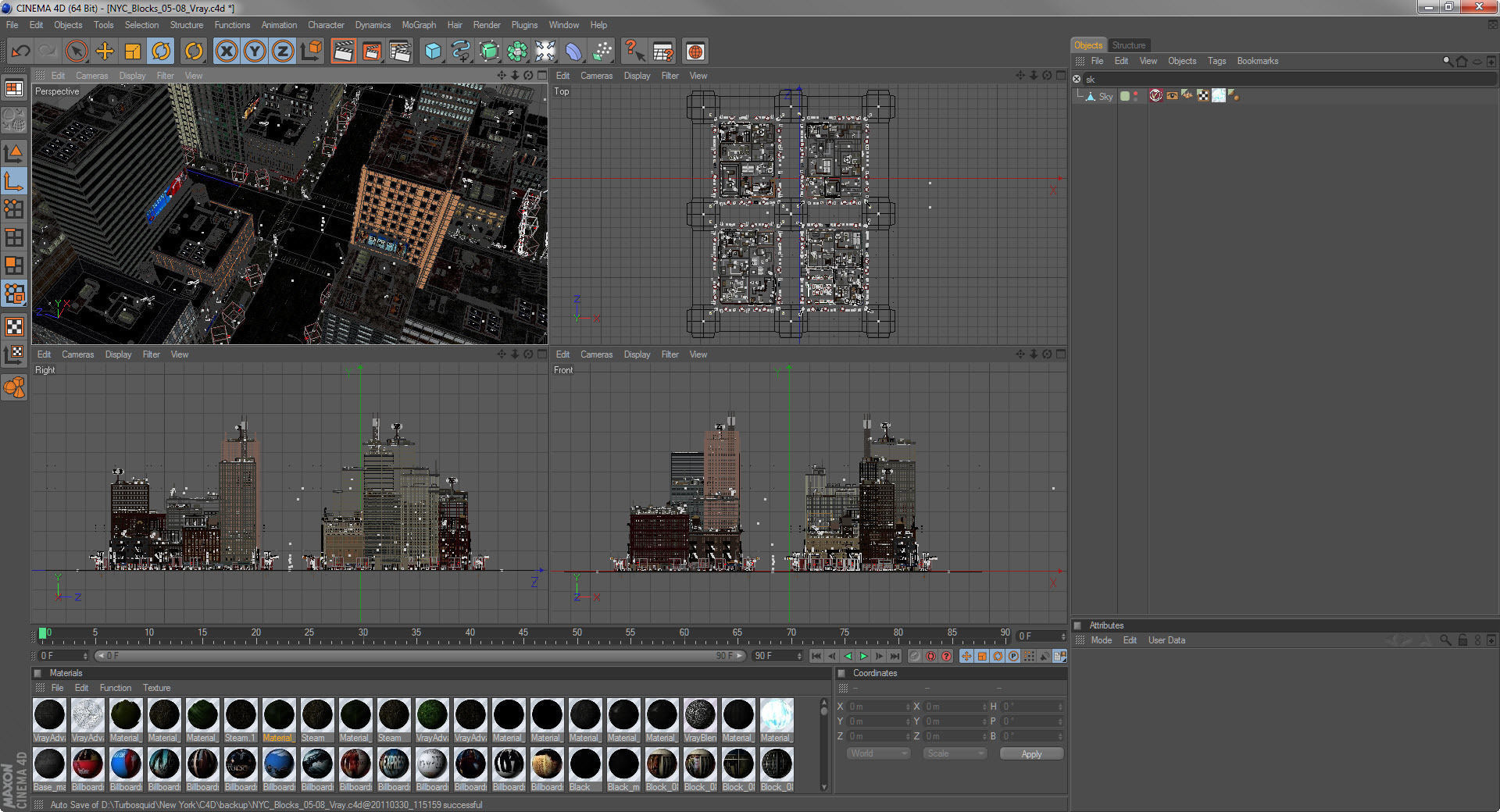
Task: Open Cameras menu of Perspective viewport
Action: (91, 76)
